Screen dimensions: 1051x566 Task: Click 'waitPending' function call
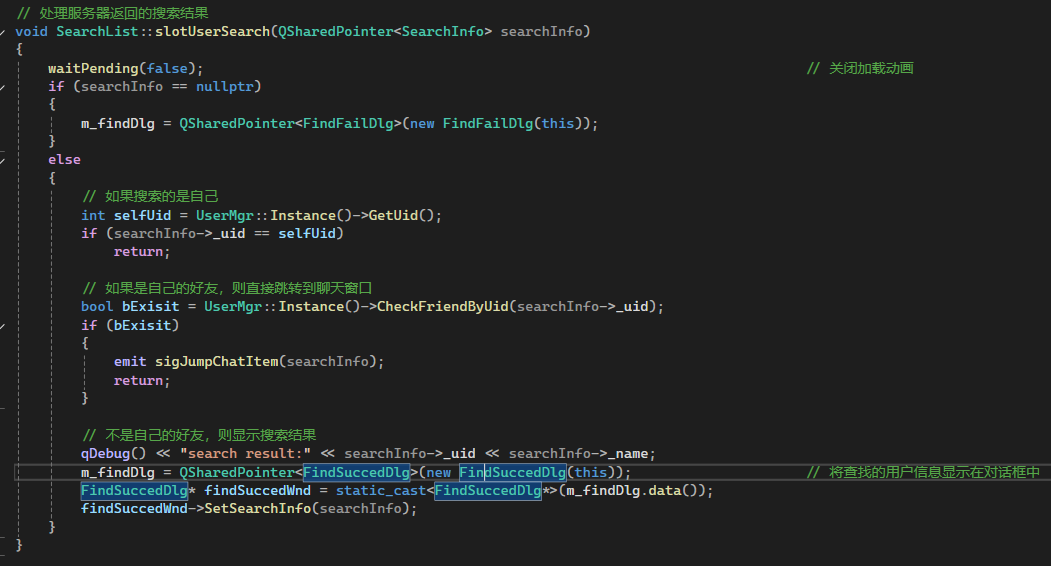pos(93,68)
